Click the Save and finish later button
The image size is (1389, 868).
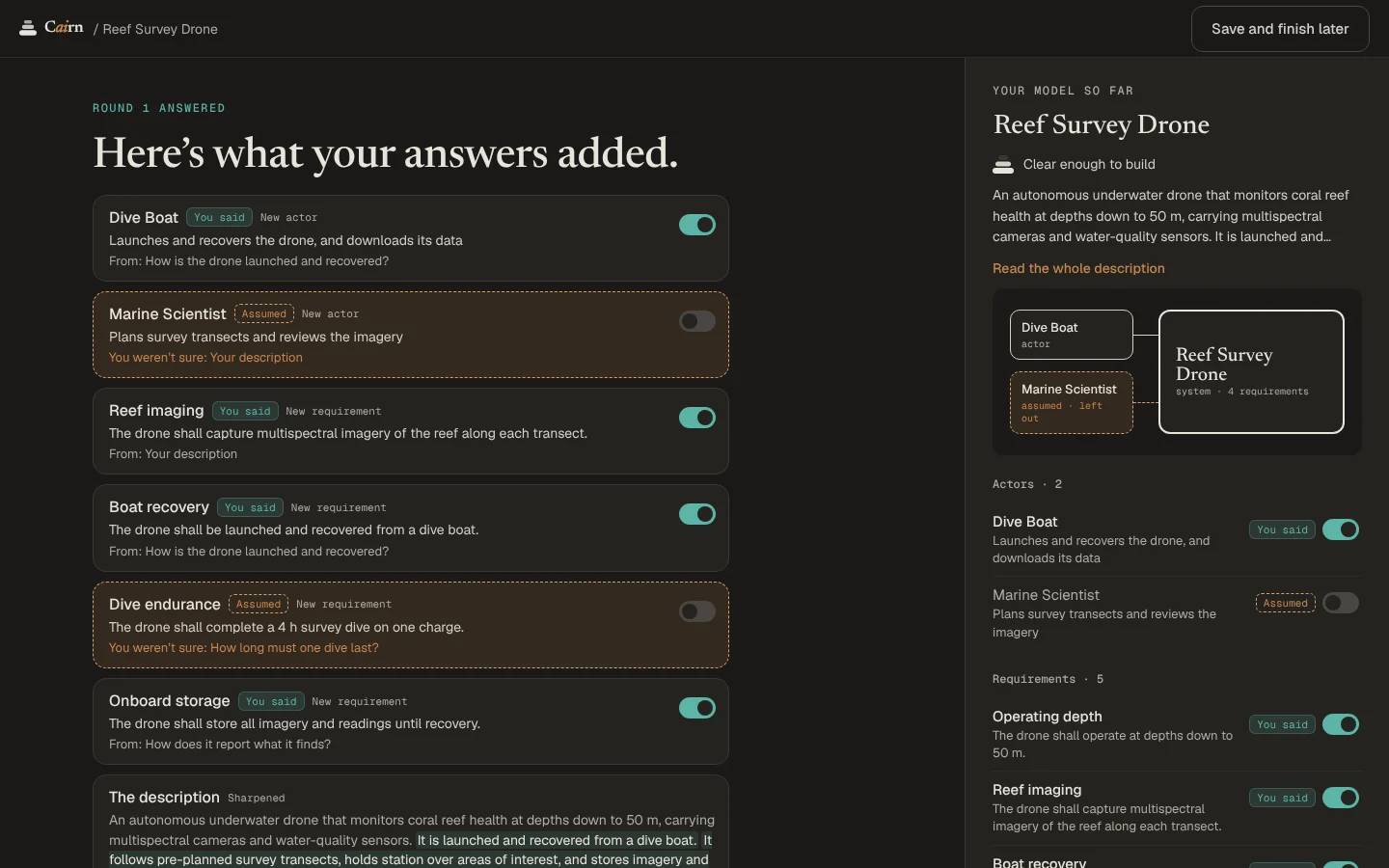coord(1280,29)
